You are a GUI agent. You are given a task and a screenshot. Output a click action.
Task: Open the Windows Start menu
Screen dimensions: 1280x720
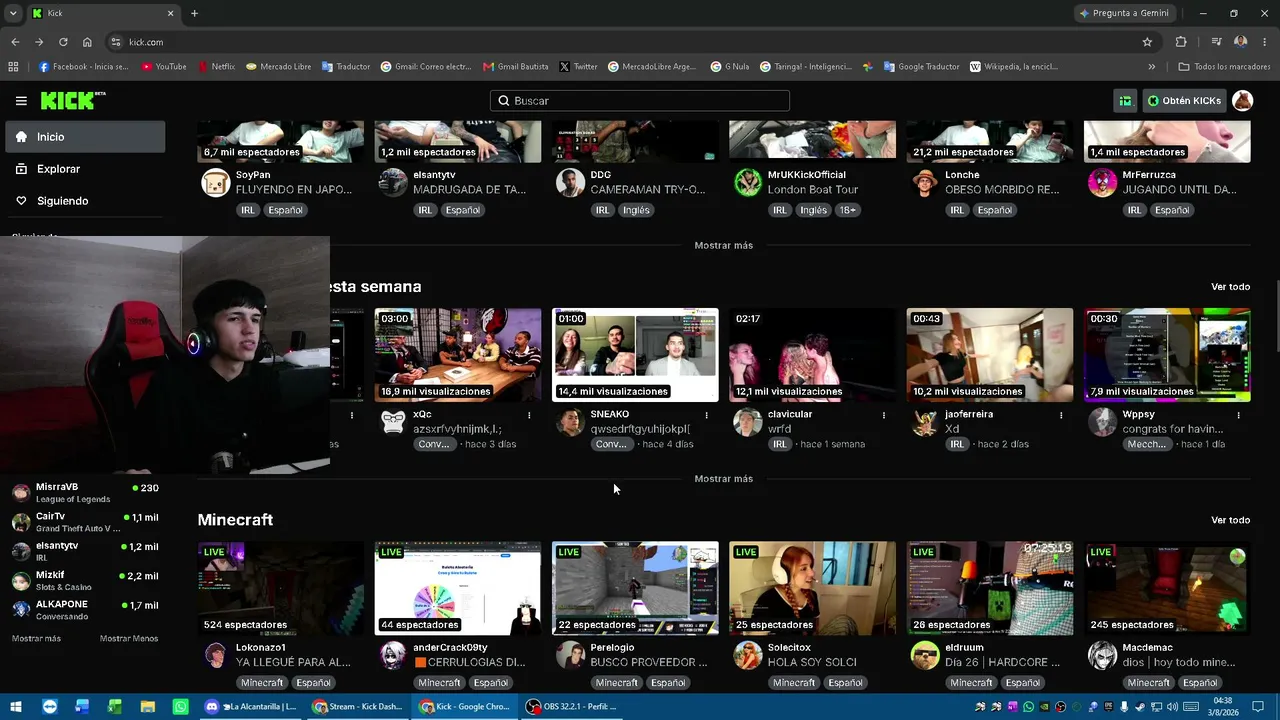click(x=17, y=706)
